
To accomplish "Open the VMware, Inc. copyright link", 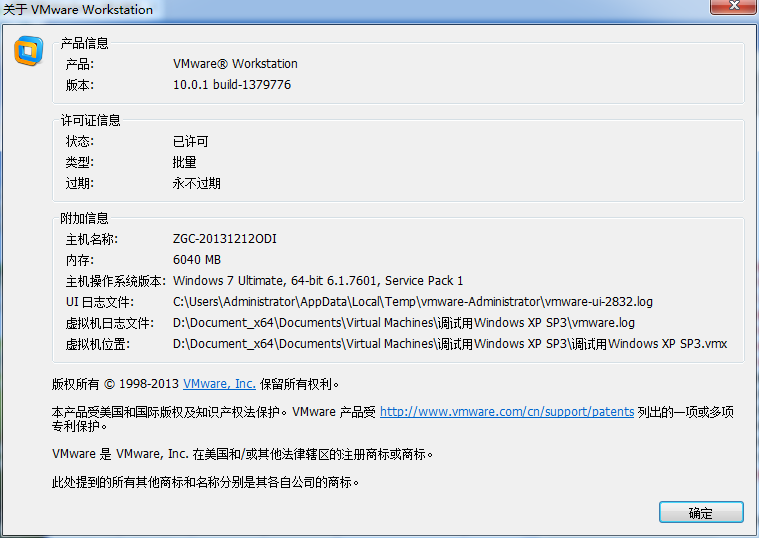I will point(219,384).
